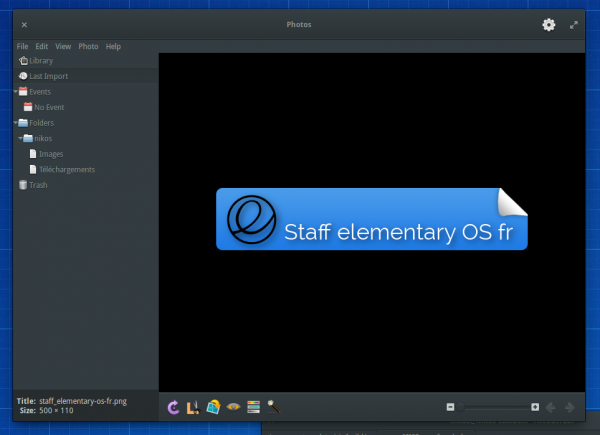Open the settings gear menu
Screen dimensions: 600x435
[x=549, y=25]
